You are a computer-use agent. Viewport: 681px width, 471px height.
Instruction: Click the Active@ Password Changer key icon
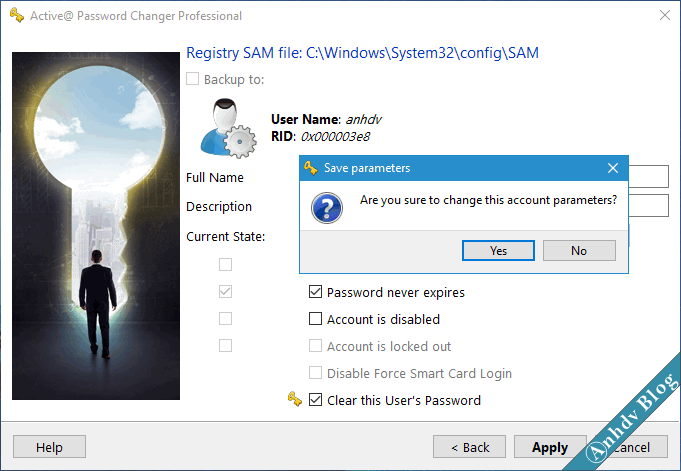[17, 15]
